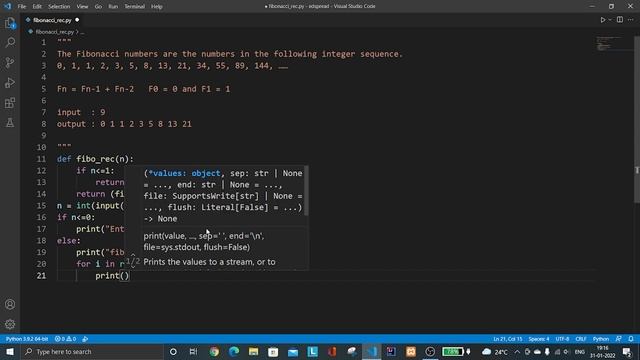640x360 pixels.
Task: Open the Selection menu
Action: pyautogui.click(x=59, y=7)
